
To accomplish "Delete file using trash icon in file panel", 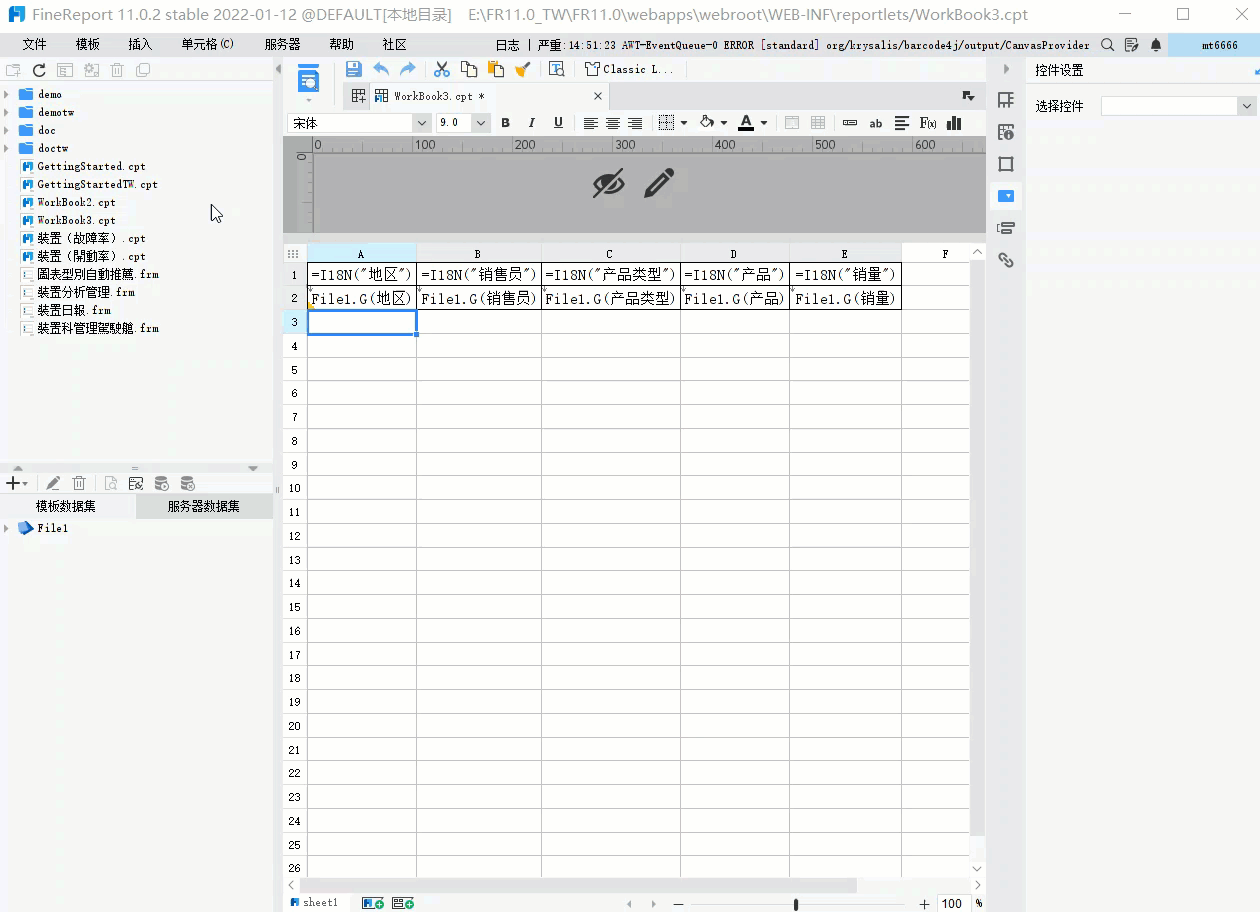I will coord(117,70).
